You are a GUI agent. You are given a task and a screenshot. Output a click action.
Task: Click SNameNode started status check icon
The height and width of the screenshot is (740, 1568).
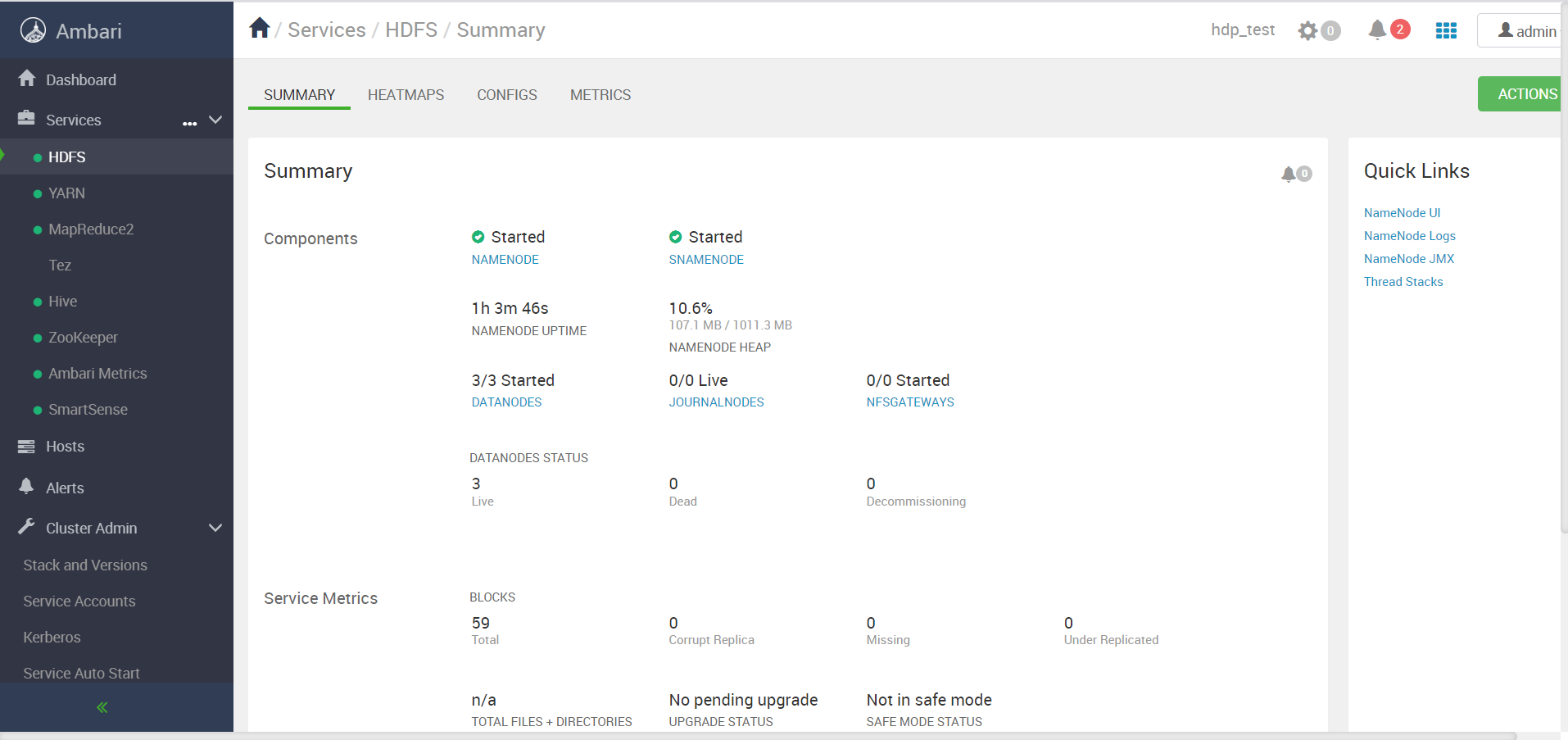(676, 237)
